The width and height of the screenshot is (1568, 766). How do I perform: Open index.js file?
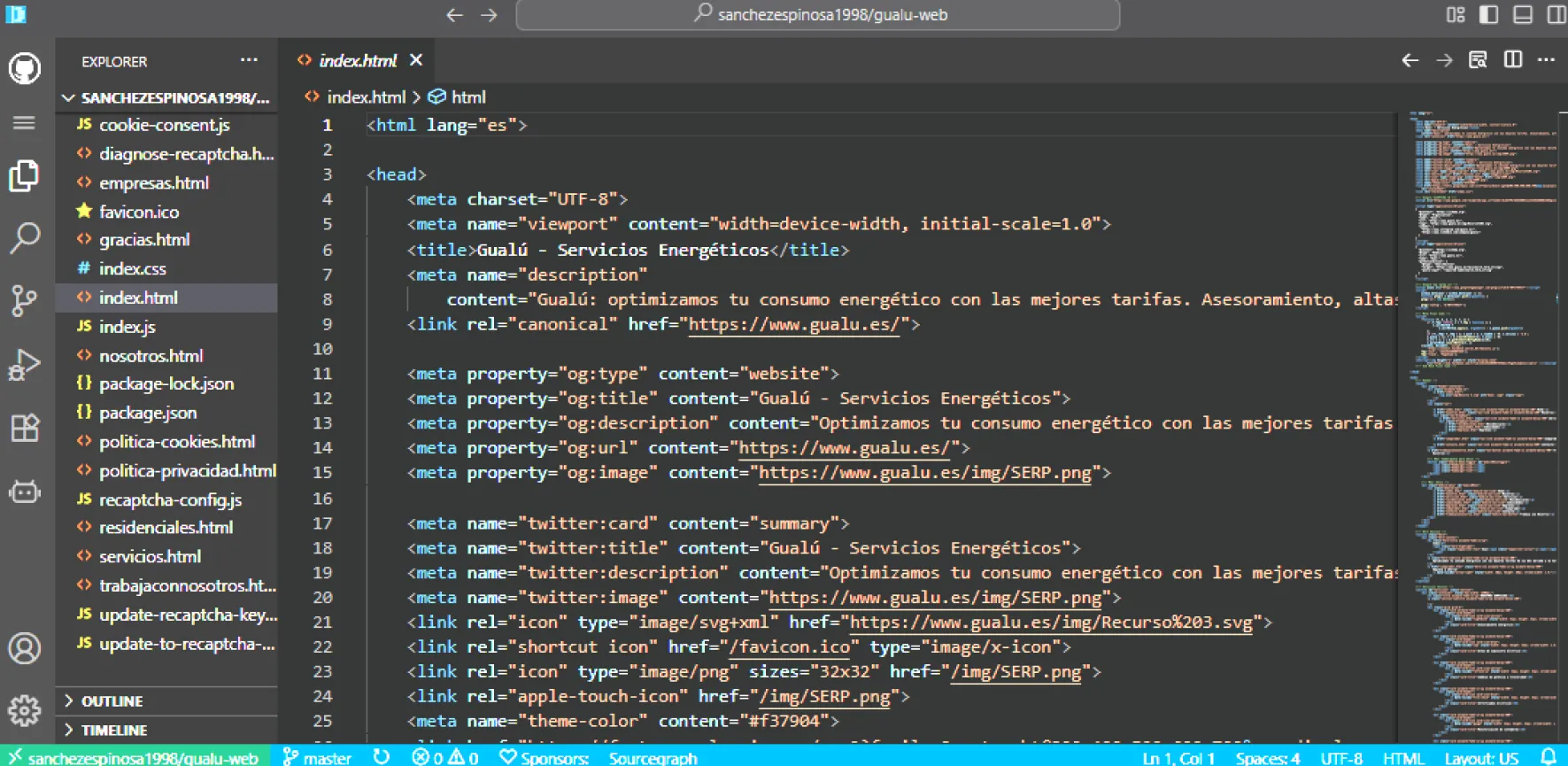[x=166, y=326]
